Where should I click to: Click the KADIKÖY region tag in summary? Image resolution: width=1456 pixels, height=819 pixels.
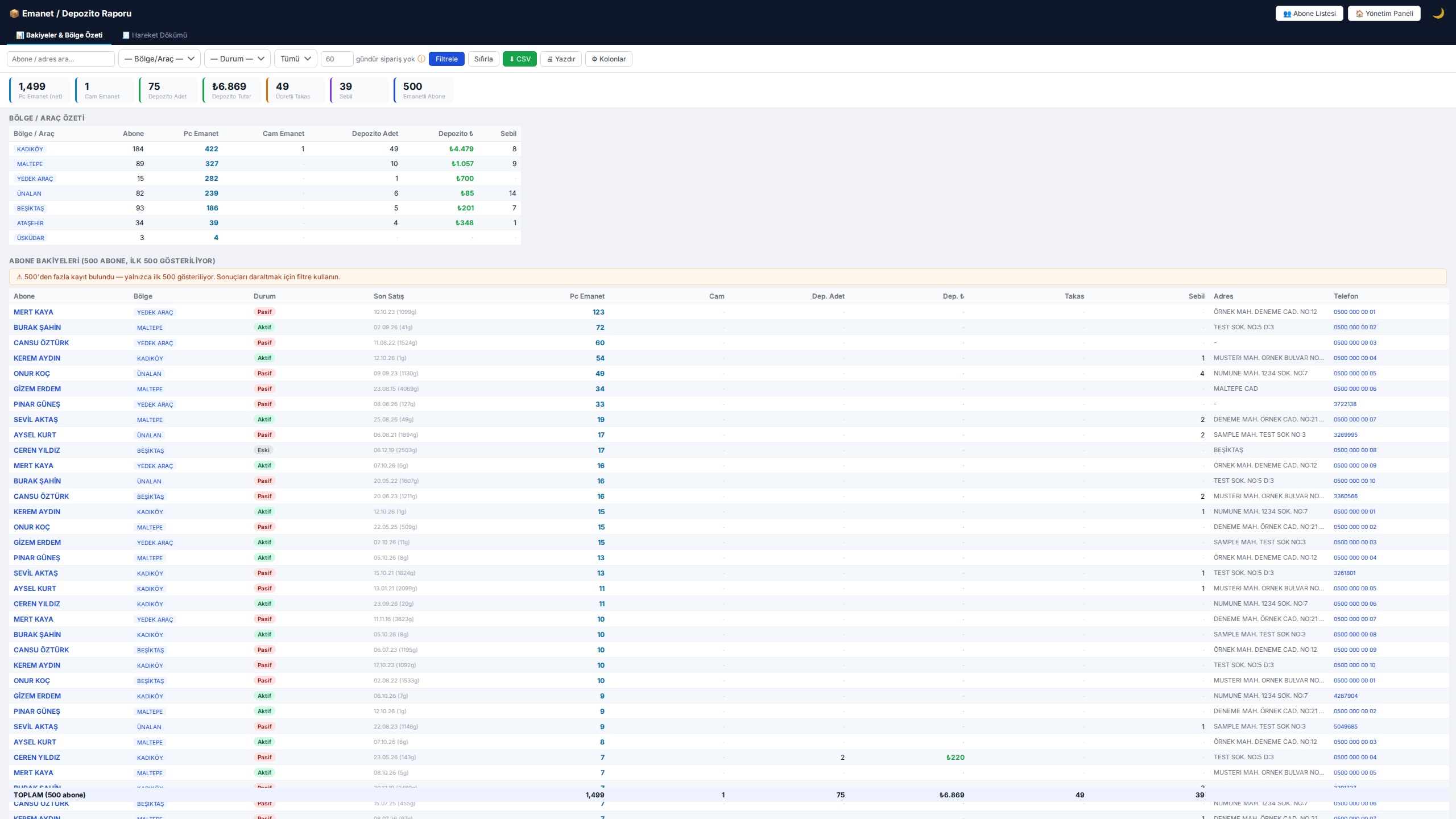tap(30, 149)
